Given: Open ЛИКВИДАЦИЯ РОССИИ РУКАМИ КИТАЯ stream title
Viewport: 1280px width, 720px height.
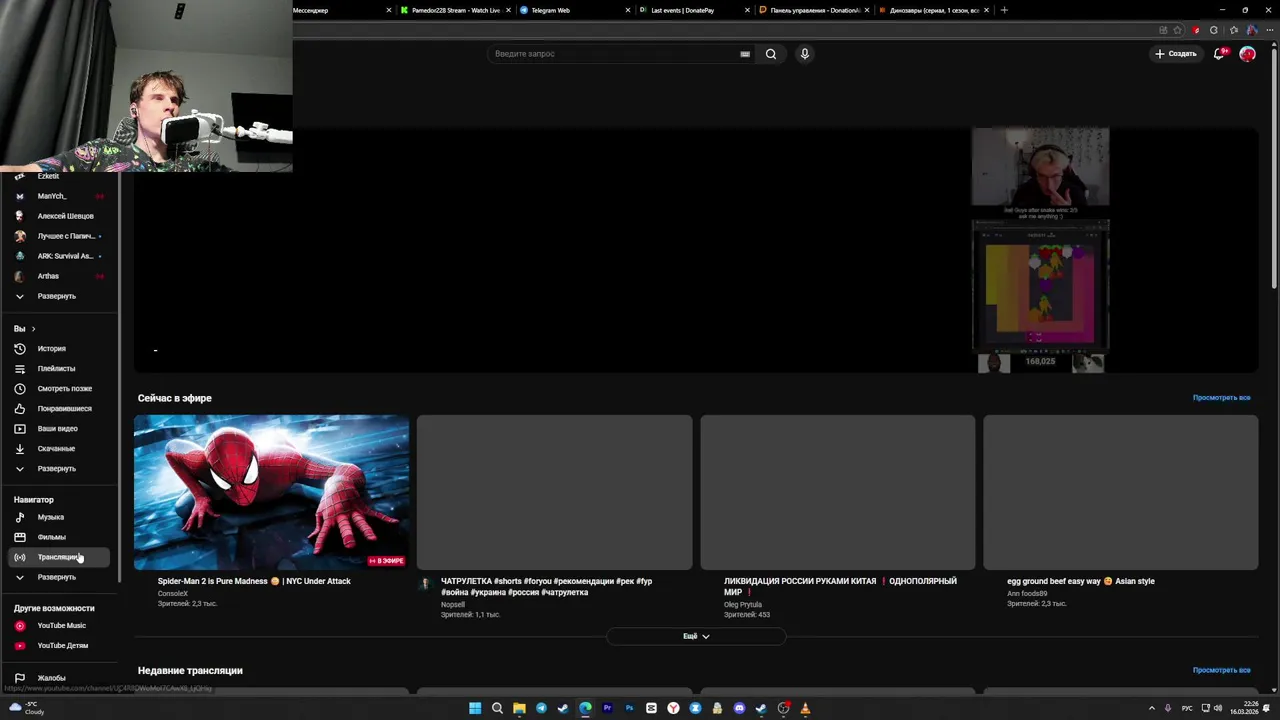Looking at the screenshot, I should 840,587.
